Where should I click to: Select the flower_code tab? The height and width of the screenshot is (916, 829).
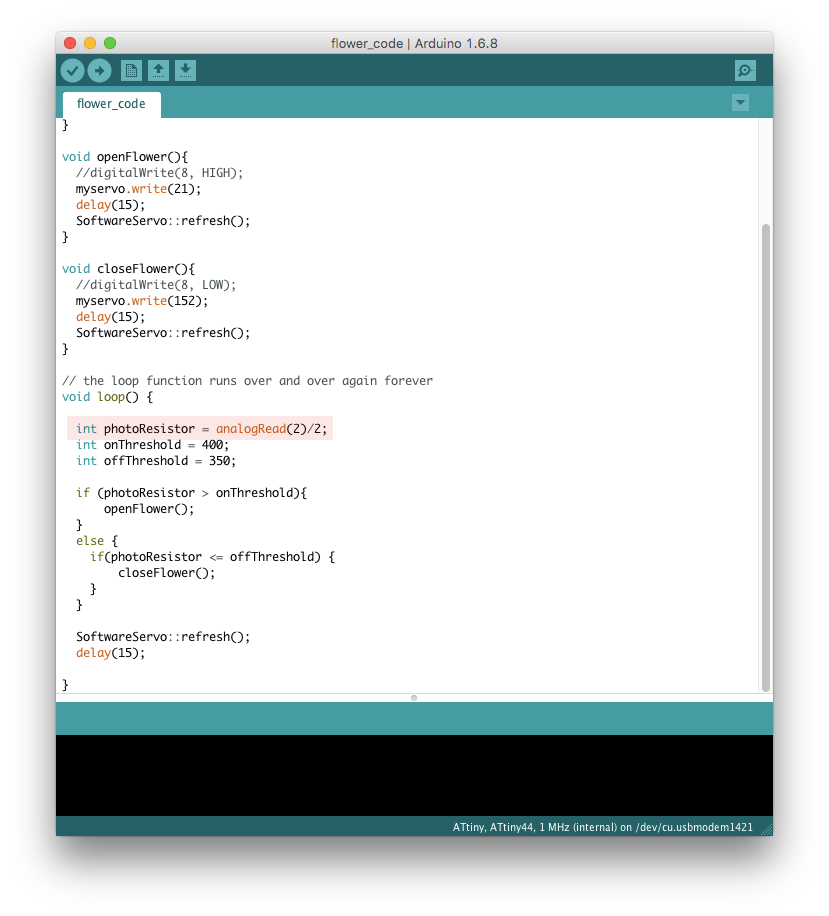(112, 104)
